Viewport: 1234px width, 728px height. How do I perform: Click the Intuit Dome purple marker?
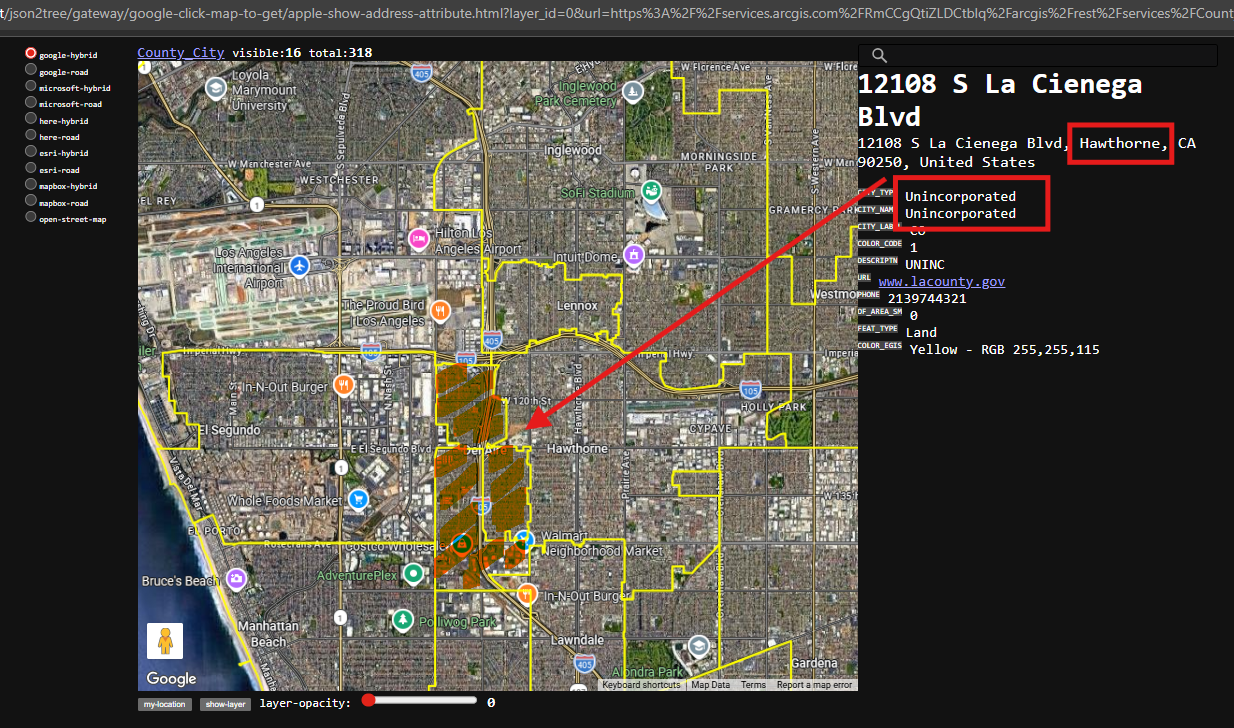(x=632, y=255)
